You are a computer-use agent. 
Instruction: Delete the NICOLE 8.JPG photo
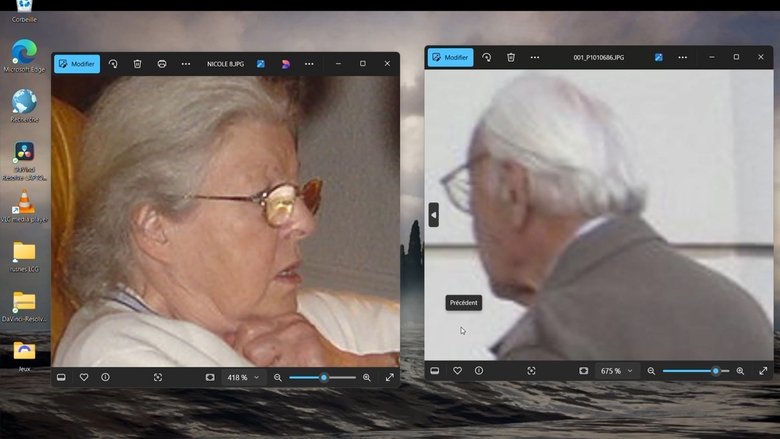[137, 64]
